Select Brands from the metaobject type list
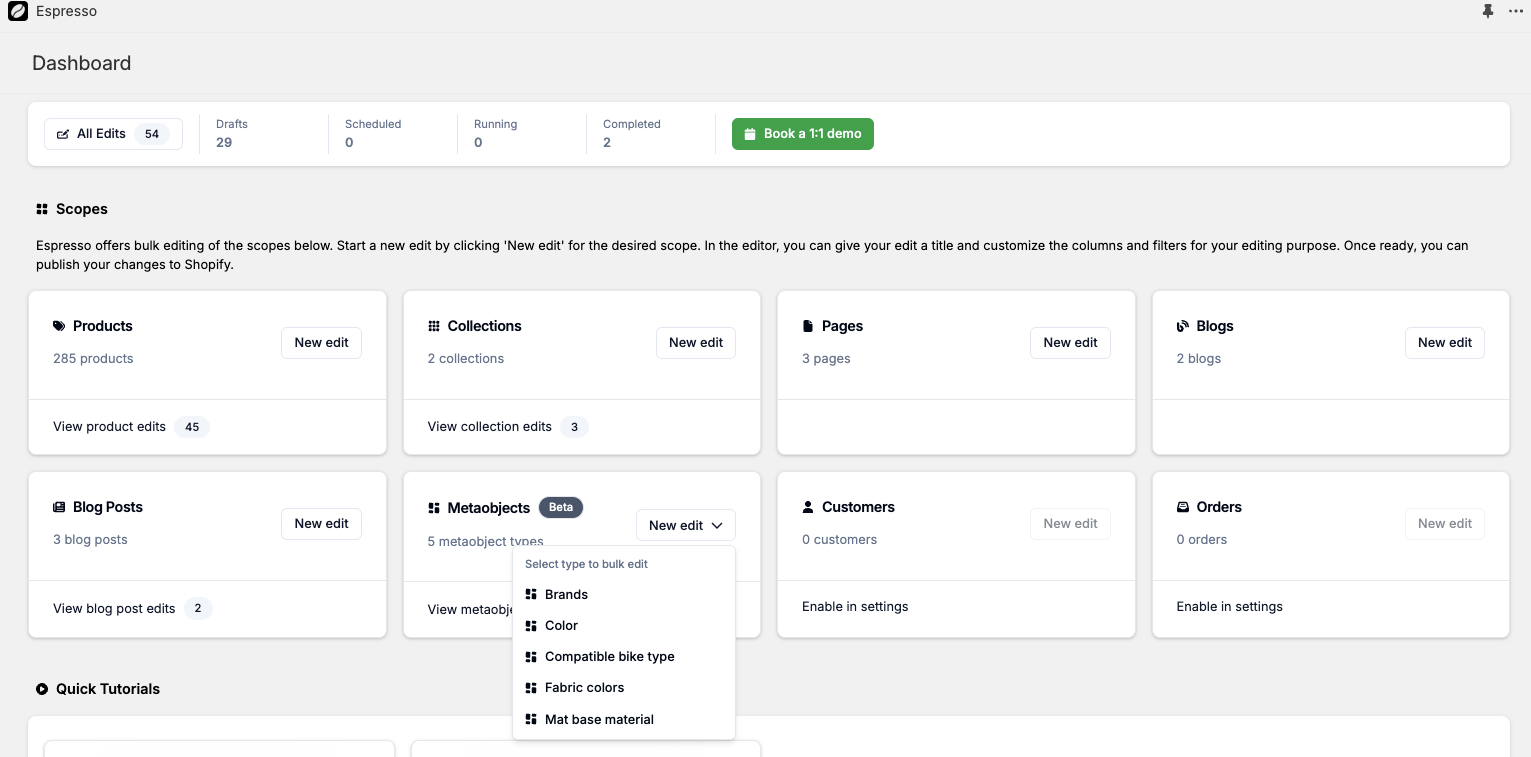The image size is (1531, 757). (566, 594)
